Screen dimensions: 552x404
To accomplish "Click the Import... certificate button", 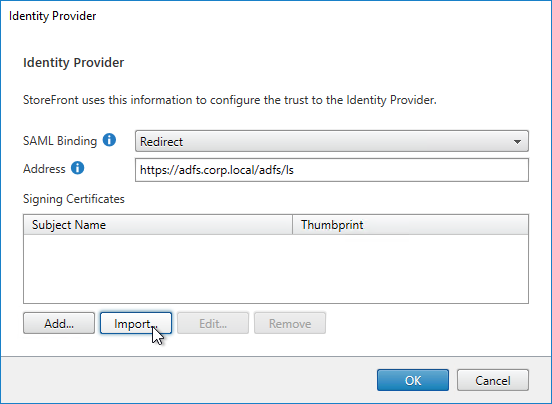I will pyautogui.click(x=136, y=323).
